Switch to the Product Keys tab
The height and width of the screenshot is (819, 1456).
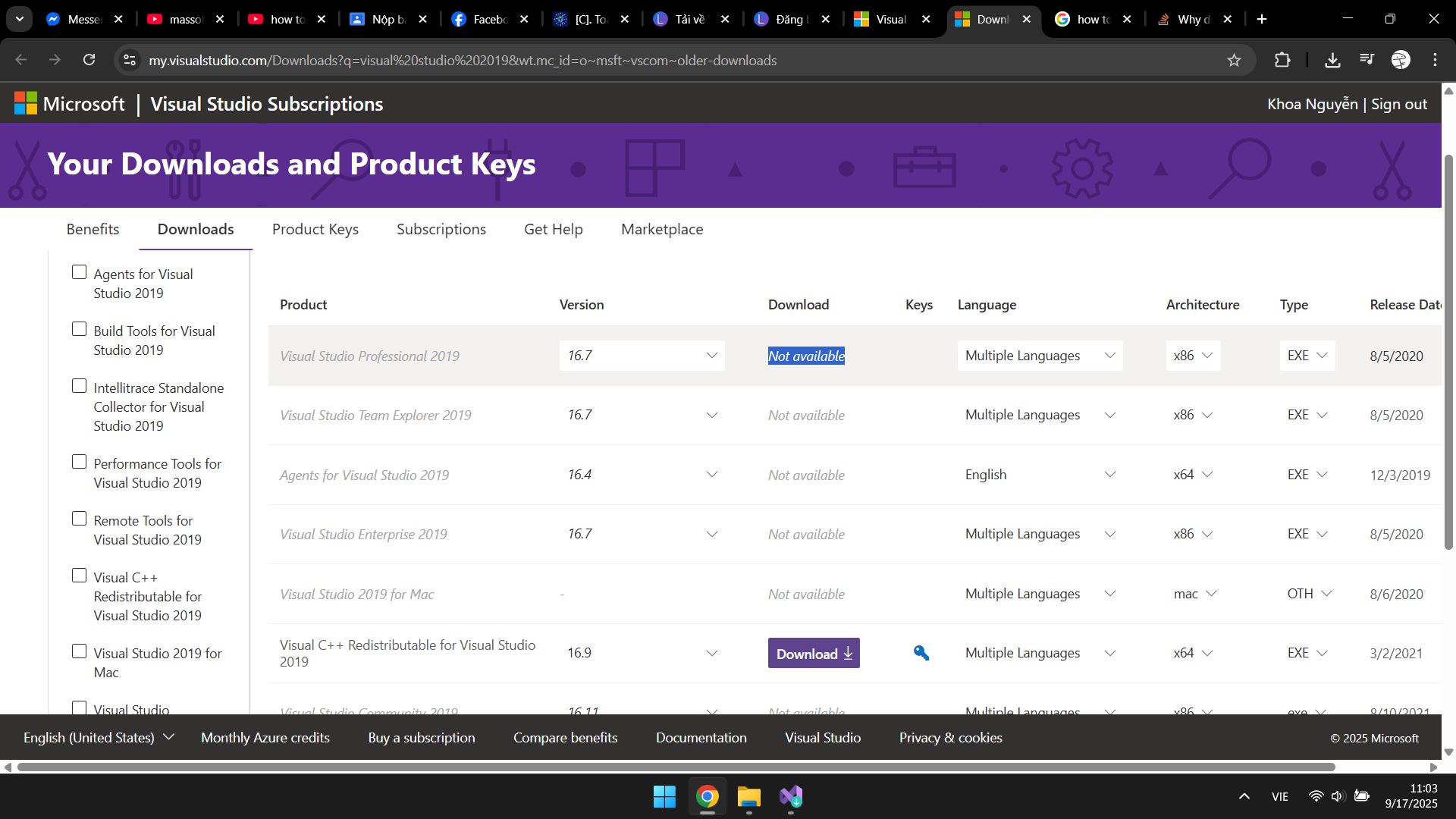[315, 229]
